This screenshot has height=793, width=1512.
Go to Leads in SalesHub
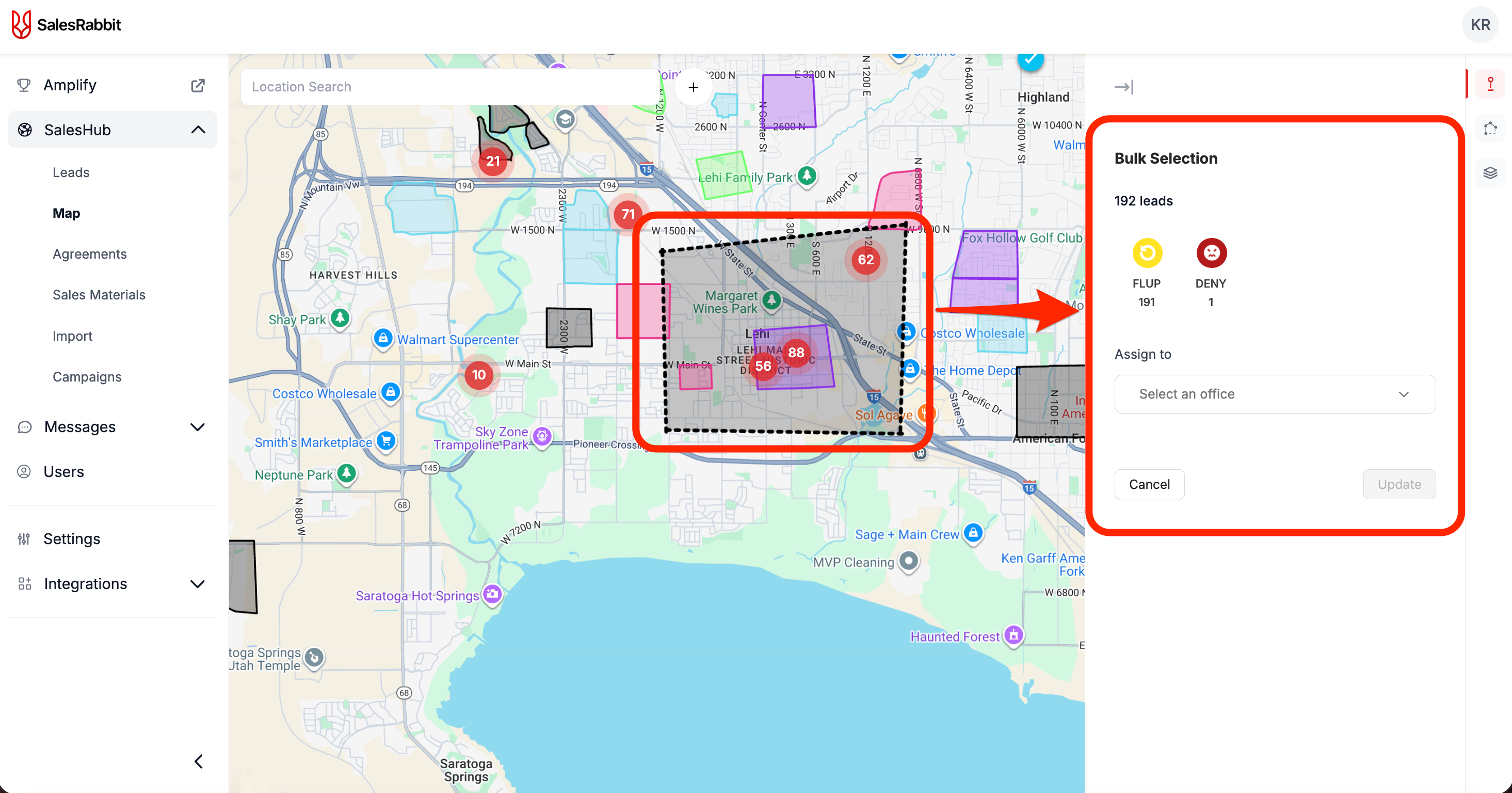[x=71, y=172]
